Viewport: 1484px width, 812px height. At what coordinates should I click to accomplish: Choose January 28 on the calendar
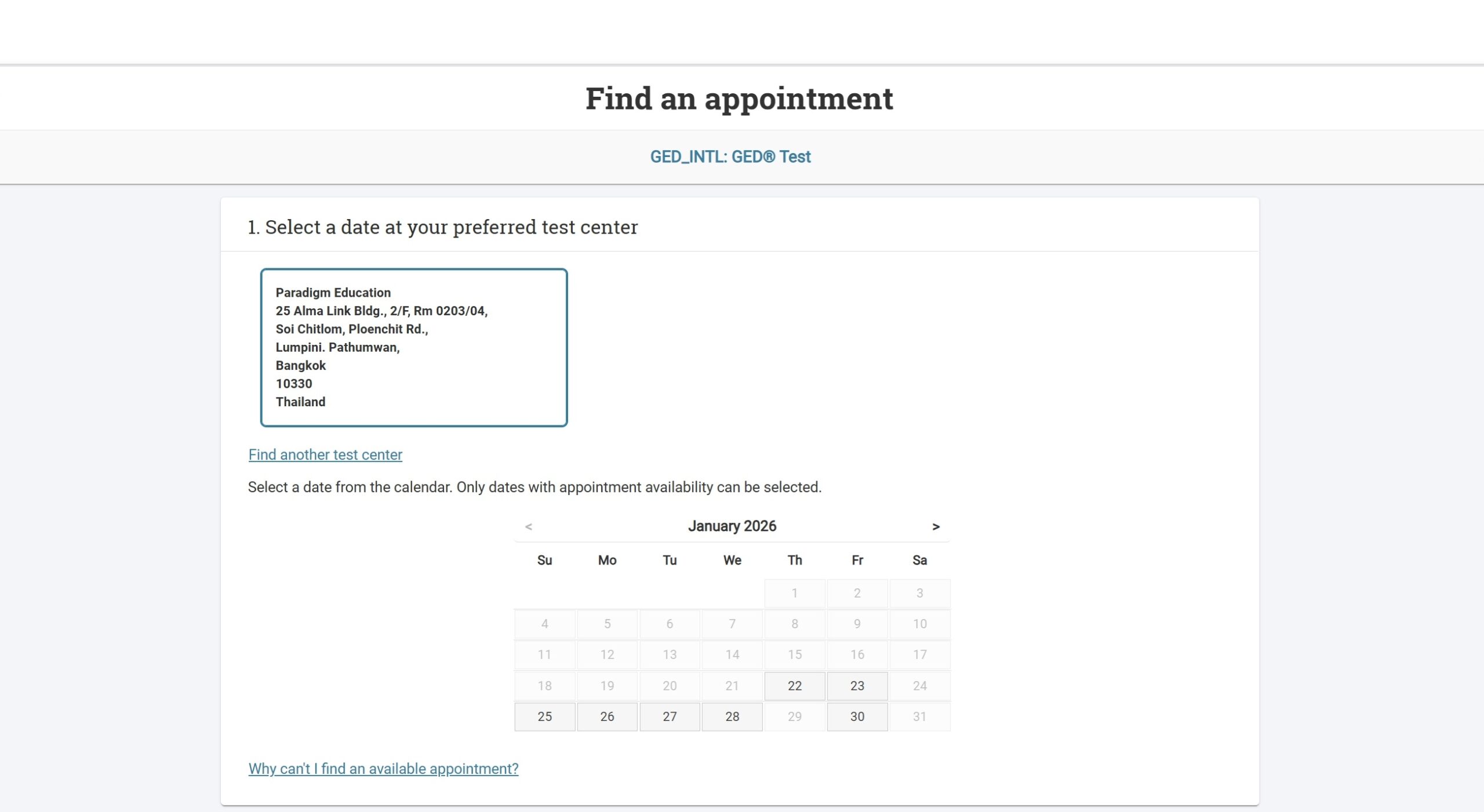click(x=732, y=716)
